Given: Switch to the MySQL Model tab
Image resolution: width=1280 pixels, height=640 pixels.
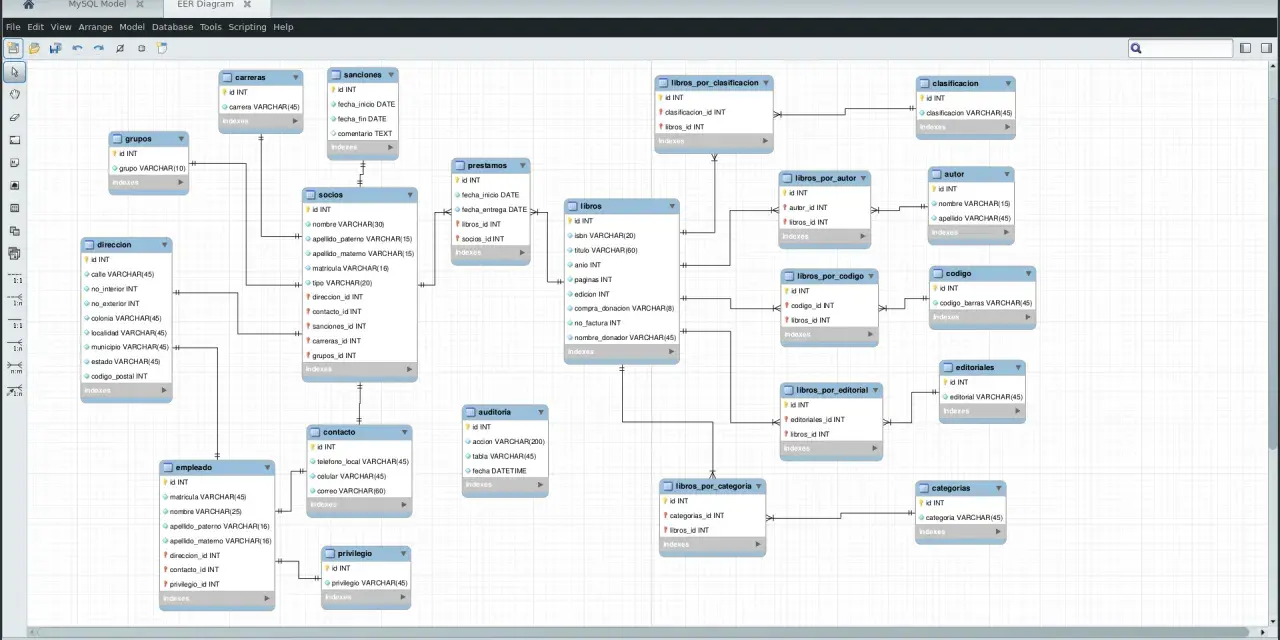Looking at the screenshot, I should coord(97,5).
